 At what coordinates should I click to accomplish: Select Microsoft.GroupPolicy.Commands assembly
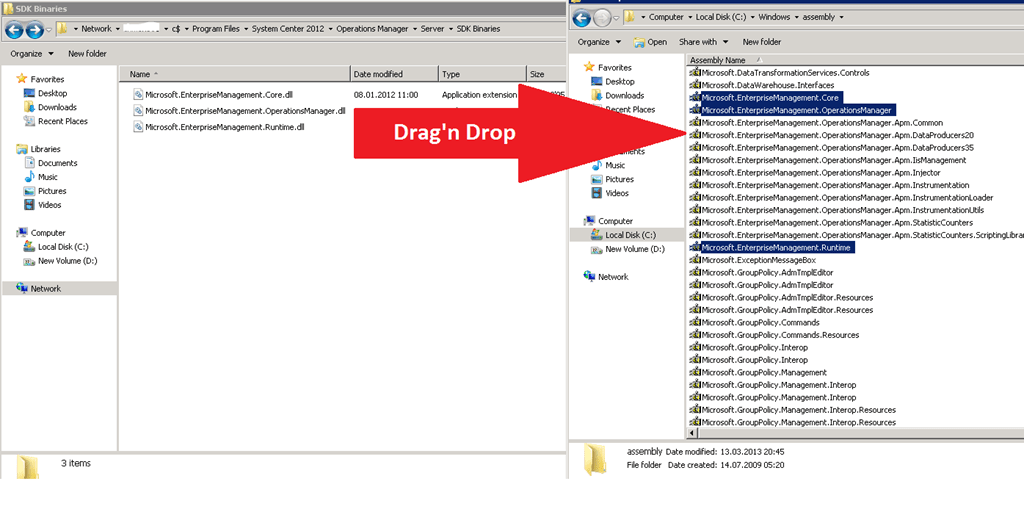(760, 322)
